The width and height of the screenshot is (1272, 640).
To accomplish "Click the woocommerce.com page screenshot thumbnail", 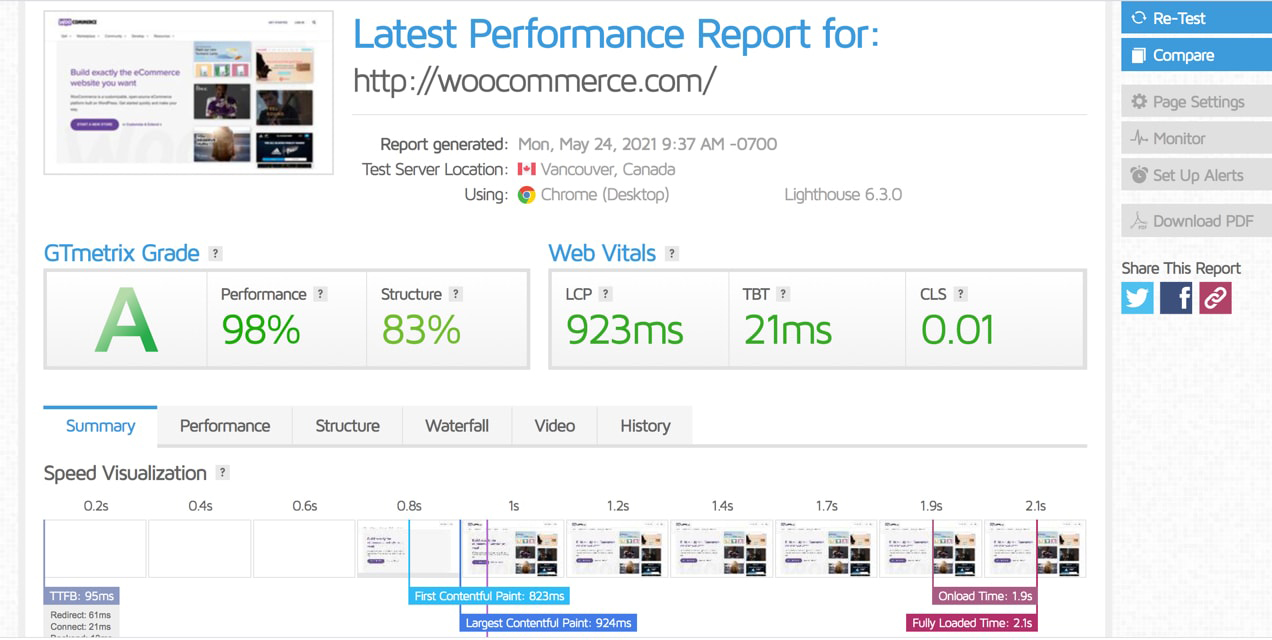I will pyautogui.click(x=188, y=92).
